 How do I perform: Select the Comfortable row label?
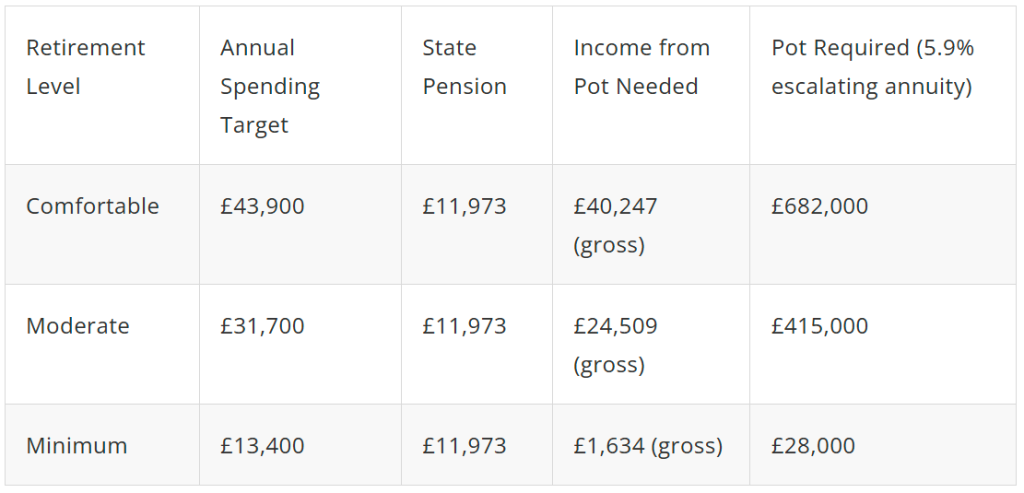[93, 206]
